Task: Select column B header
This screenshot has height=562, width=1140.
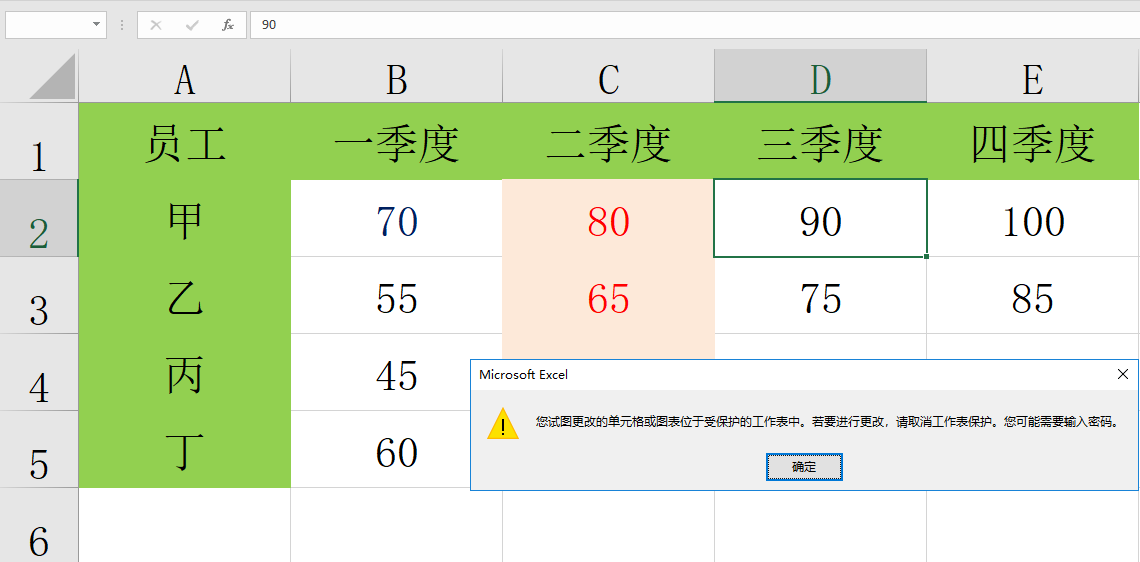Action: pos(396,76)
